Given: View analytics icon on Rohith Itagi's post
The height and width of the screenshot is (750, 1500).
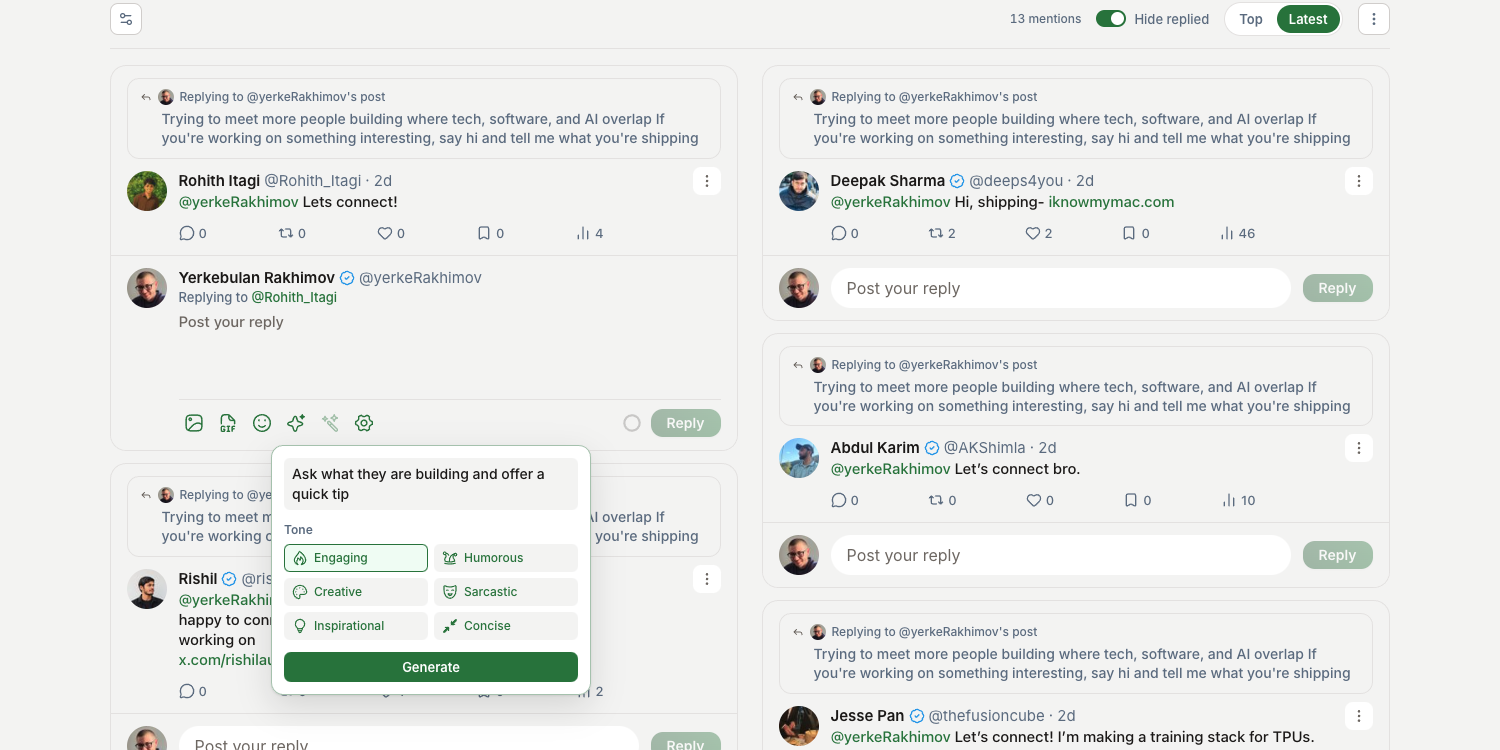Looking at the screenshot, I should pos(583,233).
